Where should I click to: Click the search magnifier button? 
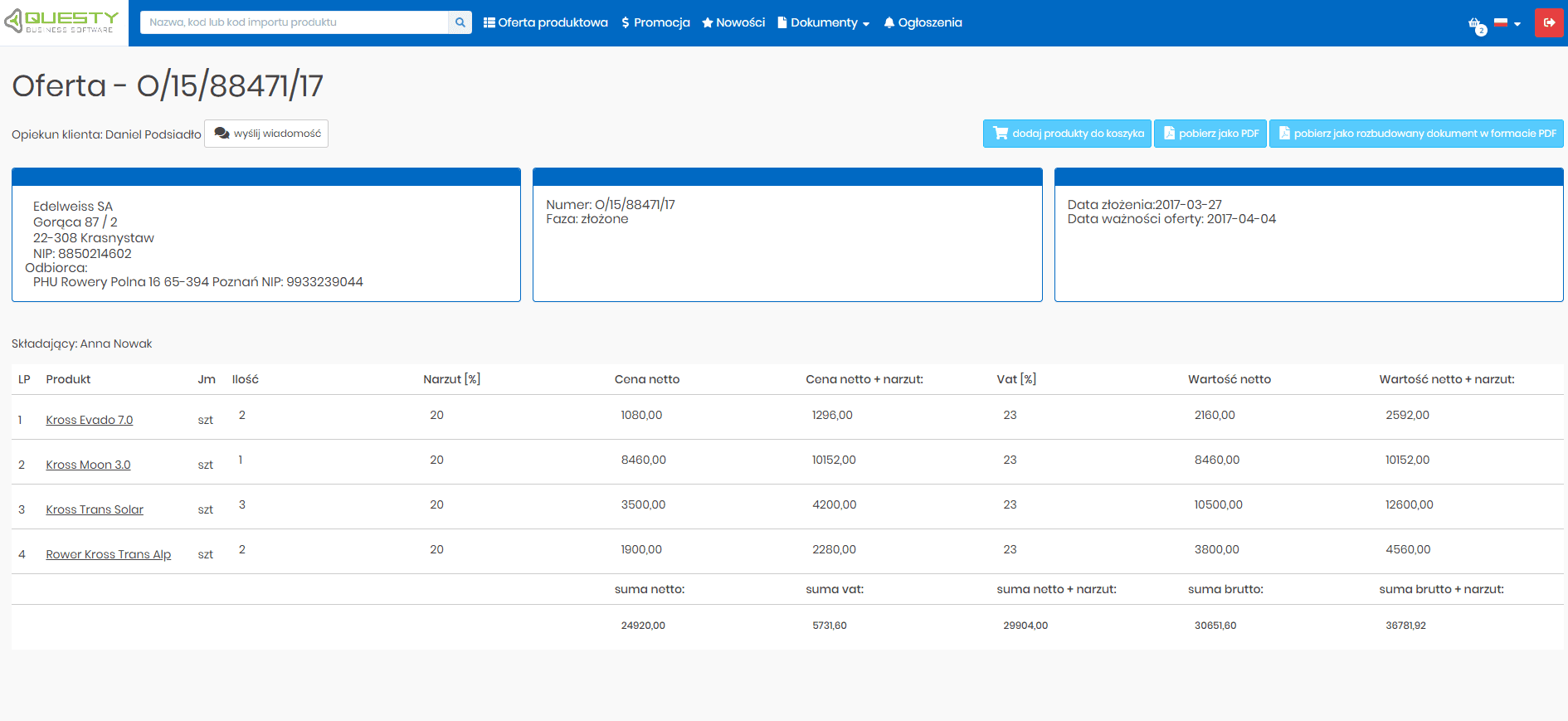460,22
